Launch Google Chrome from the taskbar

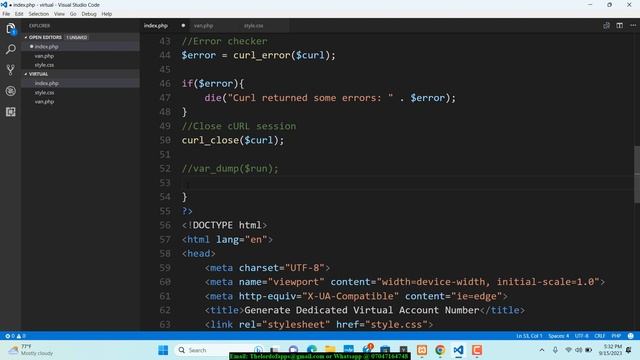click(440, 350)
